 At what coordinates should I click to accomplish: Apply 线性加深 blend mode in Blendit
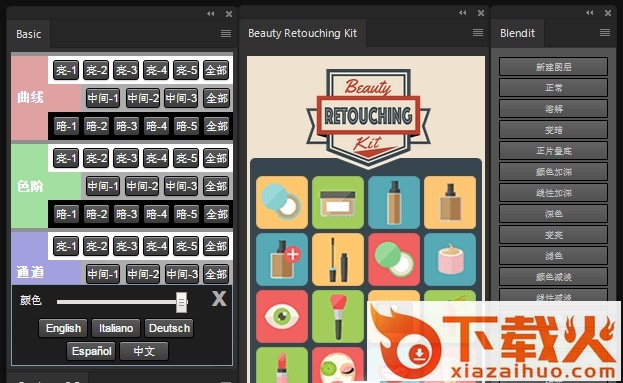pos(553,193)
